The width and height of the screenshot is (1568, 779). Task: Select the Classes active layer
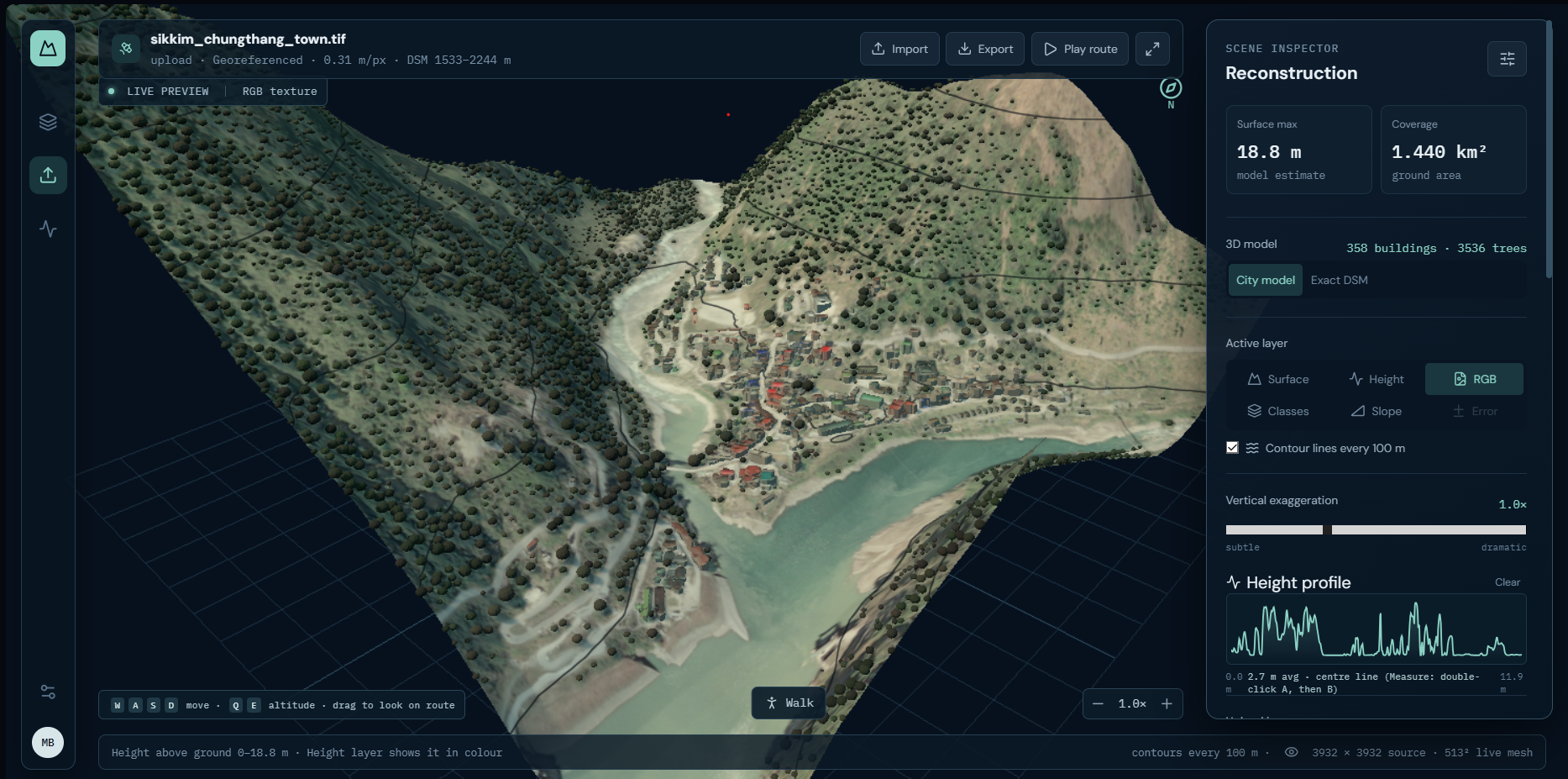1278,411
